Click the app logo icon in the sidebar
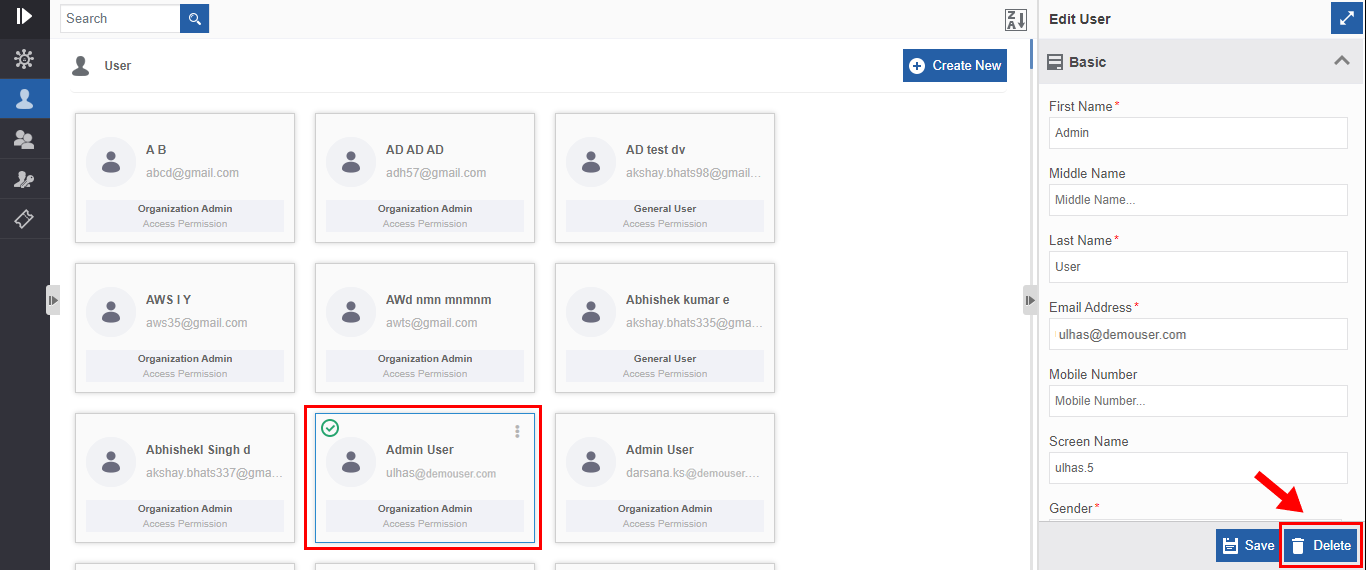Image resolution: width=1366 pixels, height=570 pixels. 24,15
